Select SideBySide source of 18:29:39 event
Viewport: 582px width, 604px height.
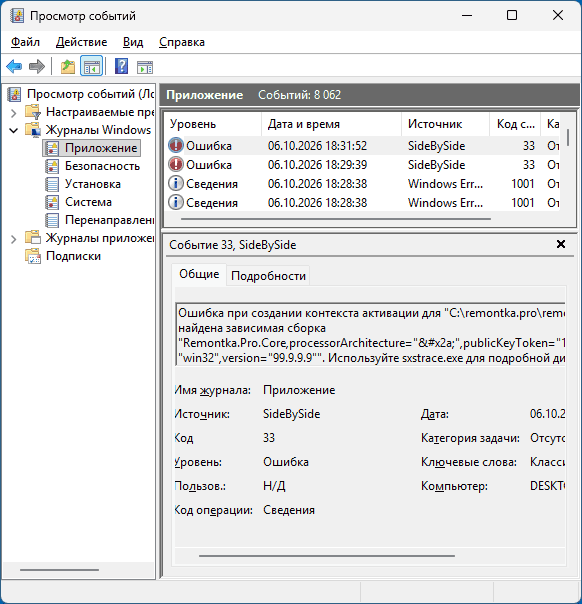436,164
